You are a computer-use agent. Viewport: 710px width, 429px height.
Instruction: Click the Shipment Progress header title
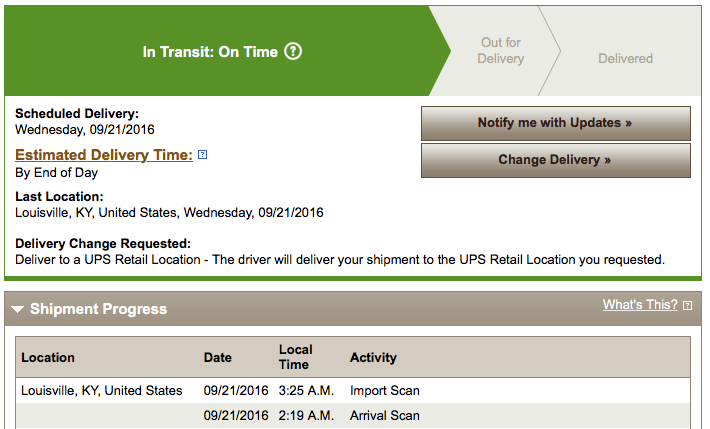click(98, 309)
